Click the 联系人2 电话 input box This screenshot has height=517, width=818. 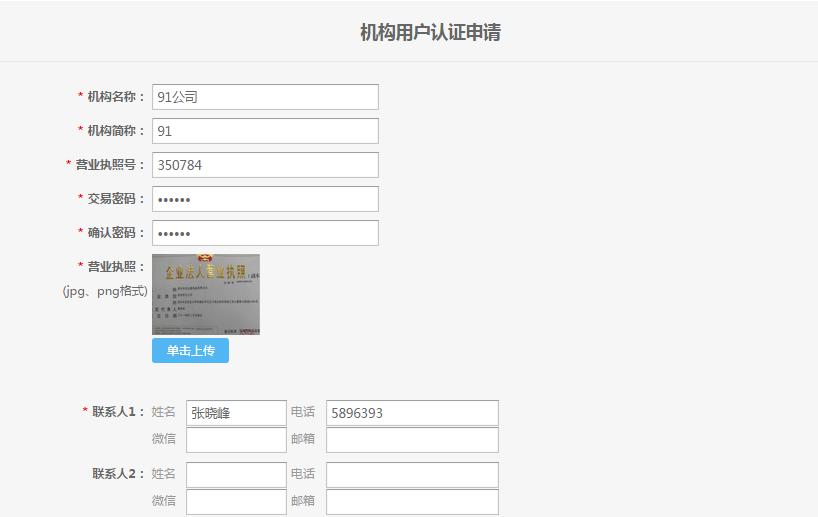(412, 475)
